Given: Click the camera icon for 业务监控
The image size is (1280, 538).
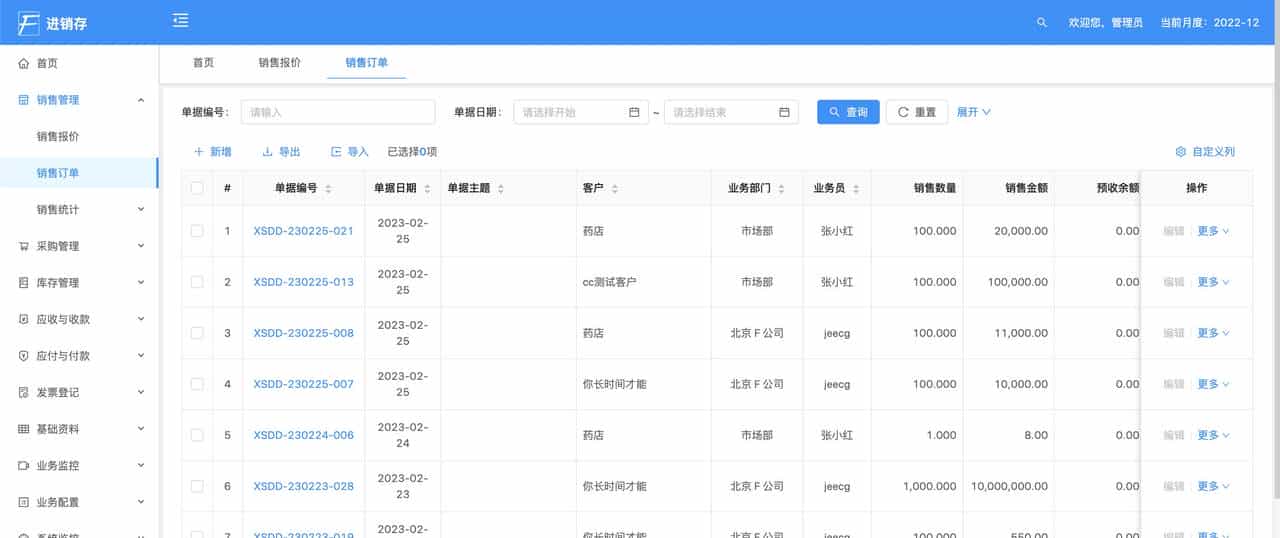Looking at the screenshot, I should coord(24,466).
